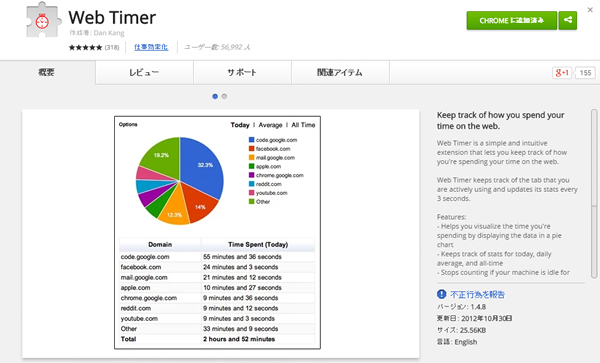Viewport: 600px width, 363px height.
Task: Open the サポート tab
Action: click(242, 72)
